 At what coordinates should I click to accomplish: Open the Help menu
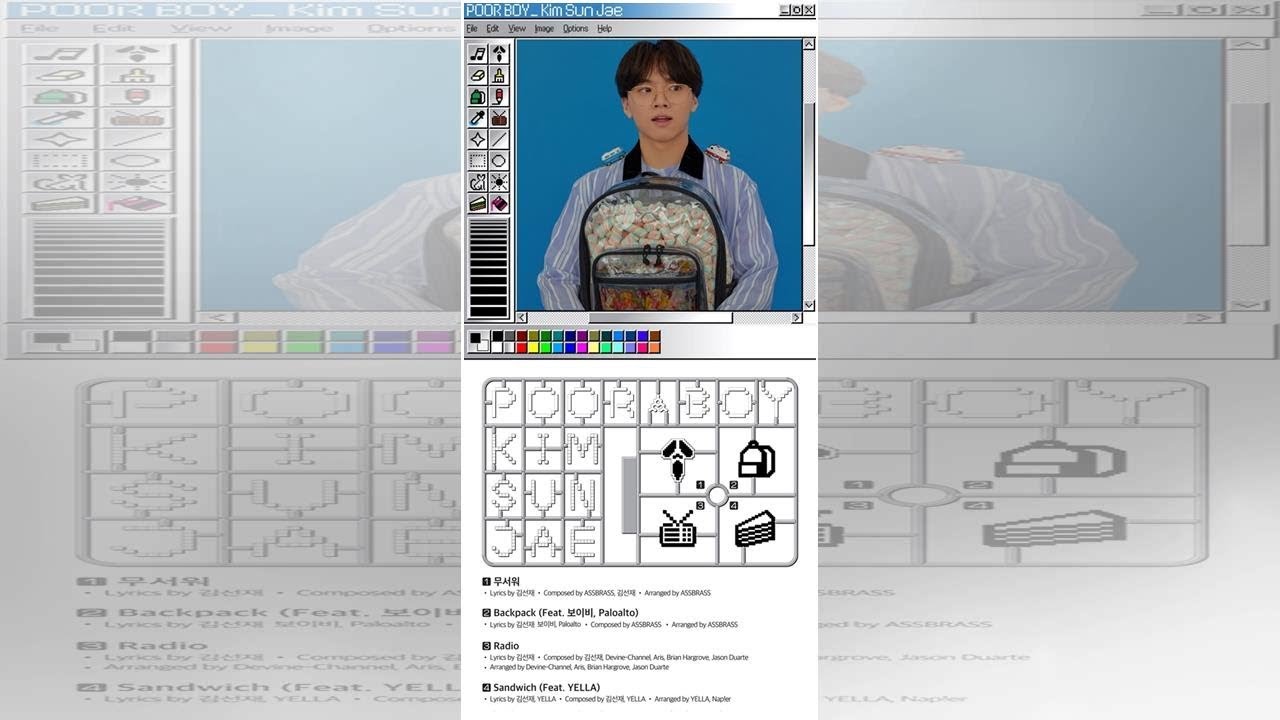coord(605,29)
